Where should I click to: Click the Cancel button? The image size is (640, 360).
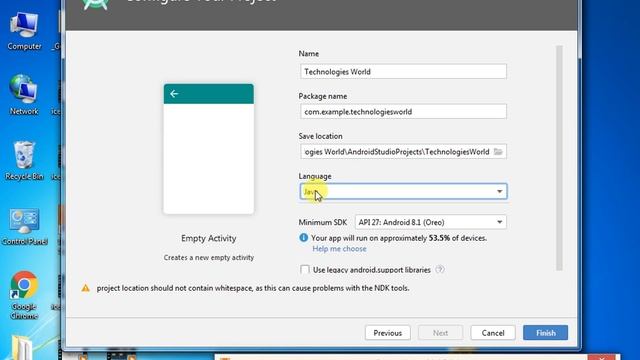(x=493, y=333)
